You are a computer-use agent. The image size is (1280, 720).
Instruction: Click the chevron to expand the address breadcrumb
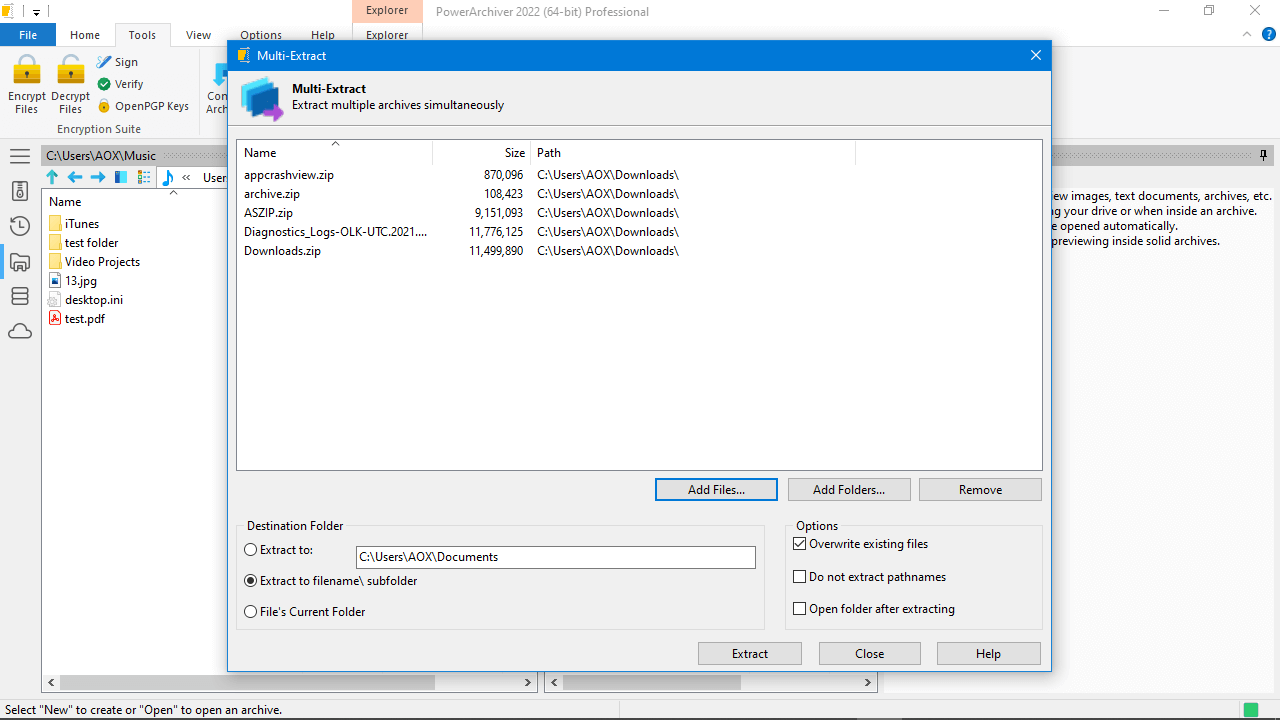pos(186,177)
